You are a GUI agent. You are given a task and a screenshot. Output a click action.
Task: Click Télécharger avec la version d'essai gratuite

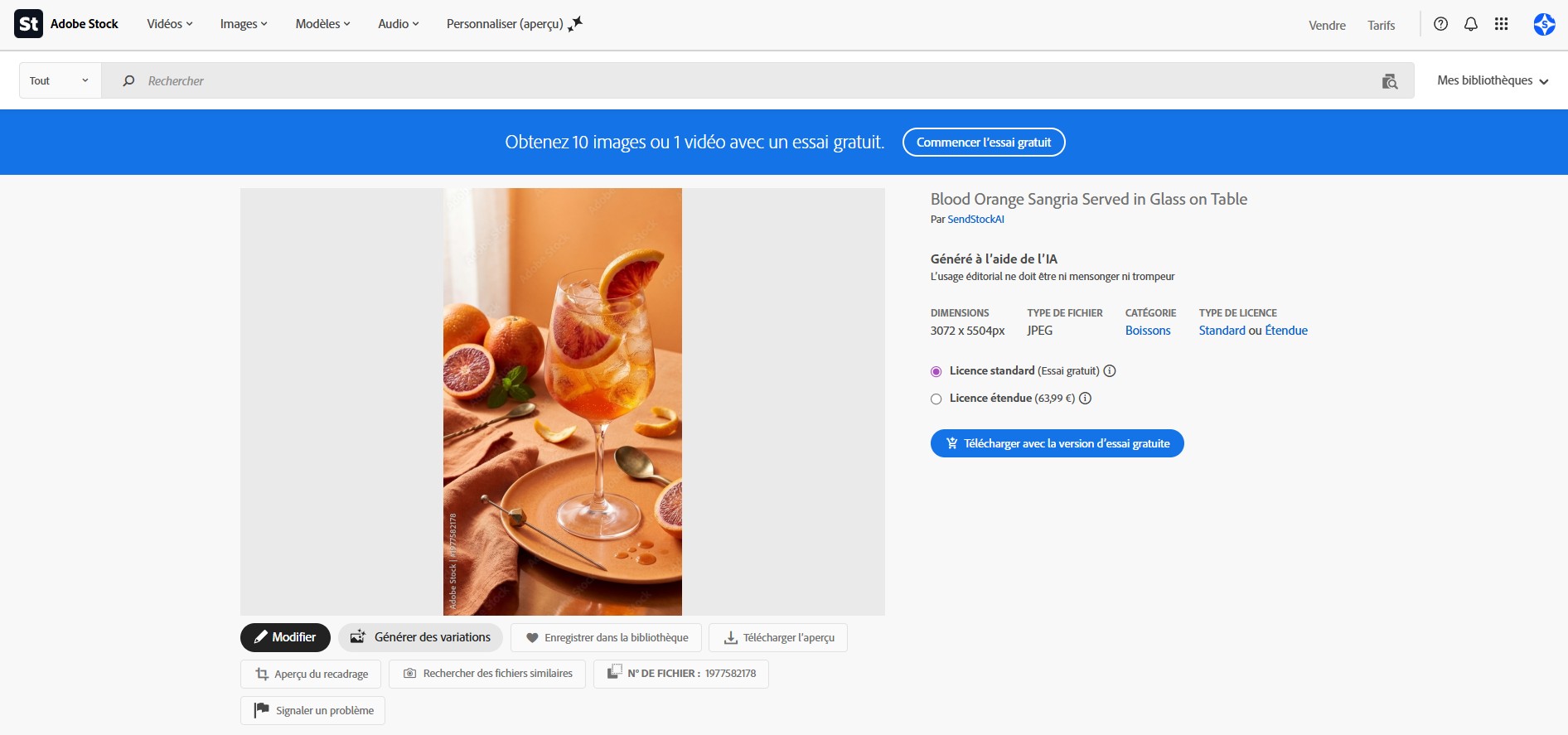[x=1057, y=443]
